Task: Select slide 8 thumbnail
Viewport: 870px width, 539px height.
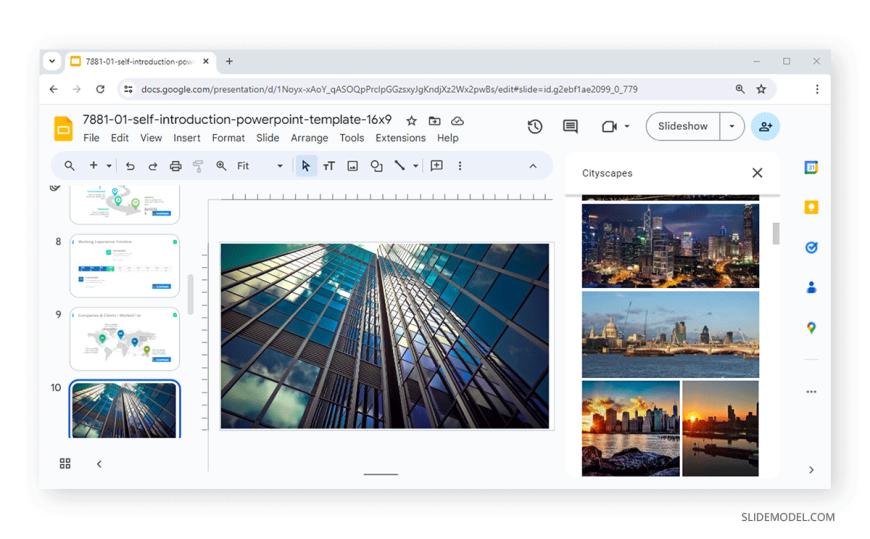Action: click(124, 266)
